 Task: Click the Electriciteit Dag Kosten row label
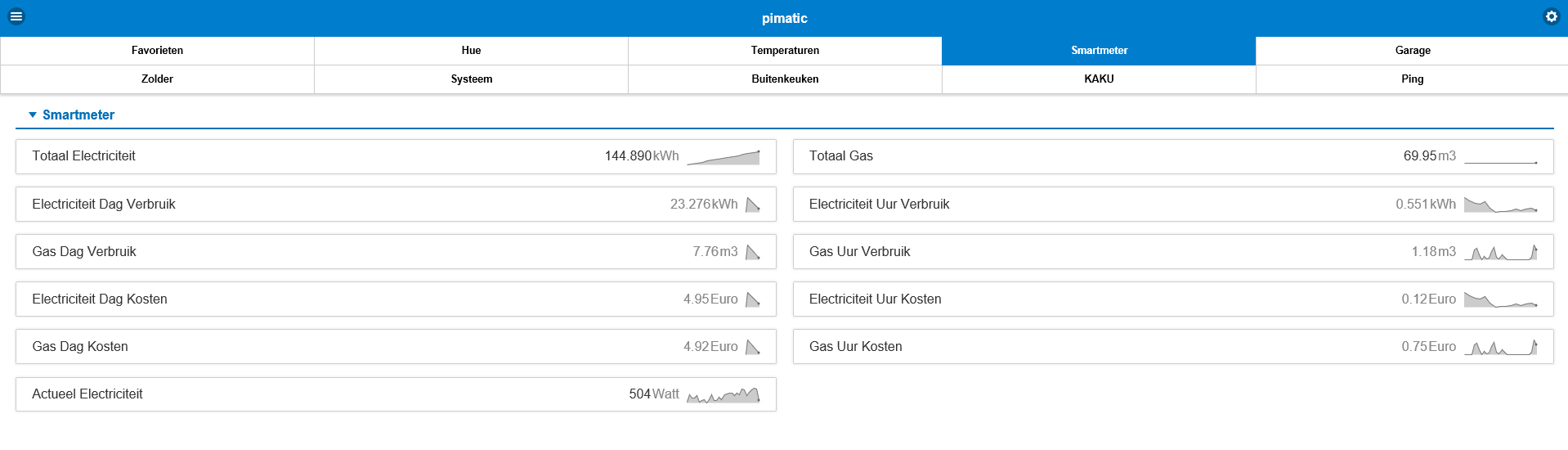(x=100, y=299)
